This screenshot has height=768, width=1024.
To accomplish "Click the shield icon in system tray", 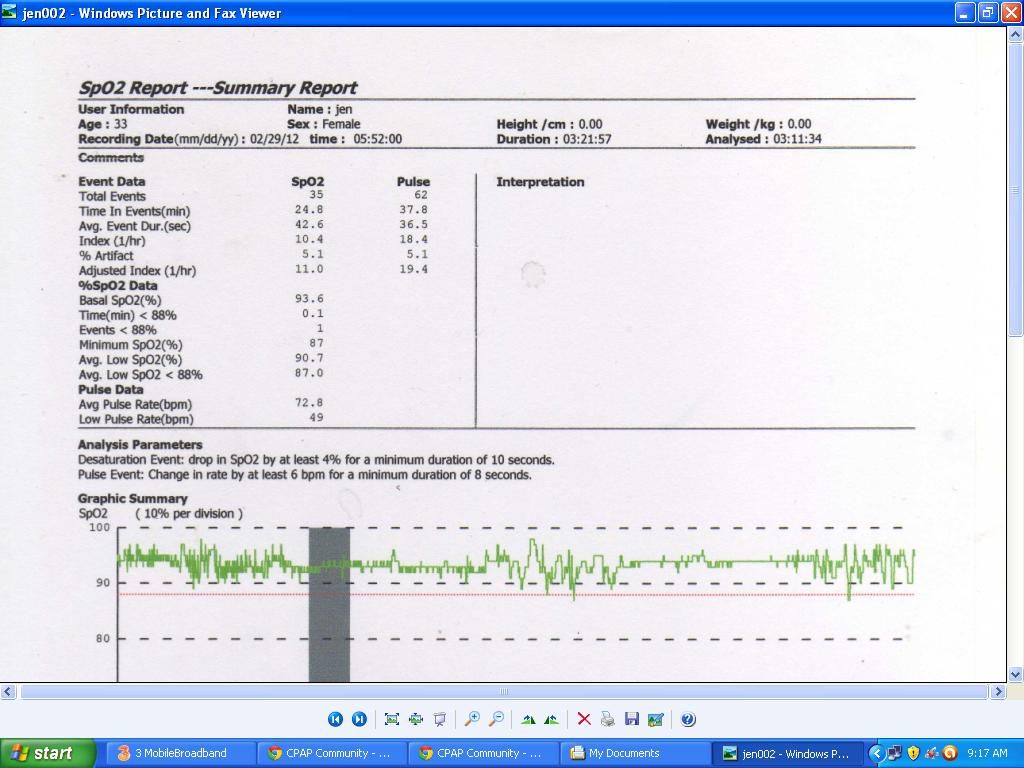I will point(913,753).
